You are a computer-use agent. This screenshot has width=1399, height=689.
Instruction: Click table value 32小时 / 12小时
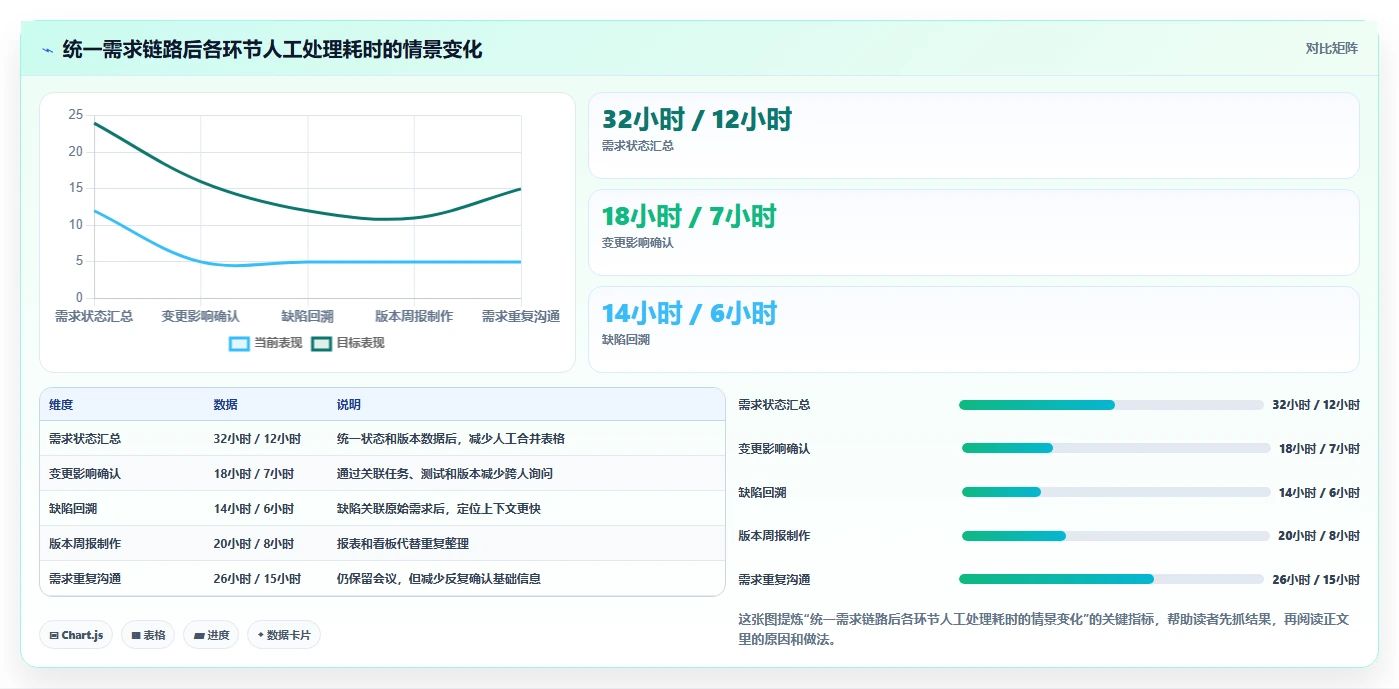pos(257,439)
